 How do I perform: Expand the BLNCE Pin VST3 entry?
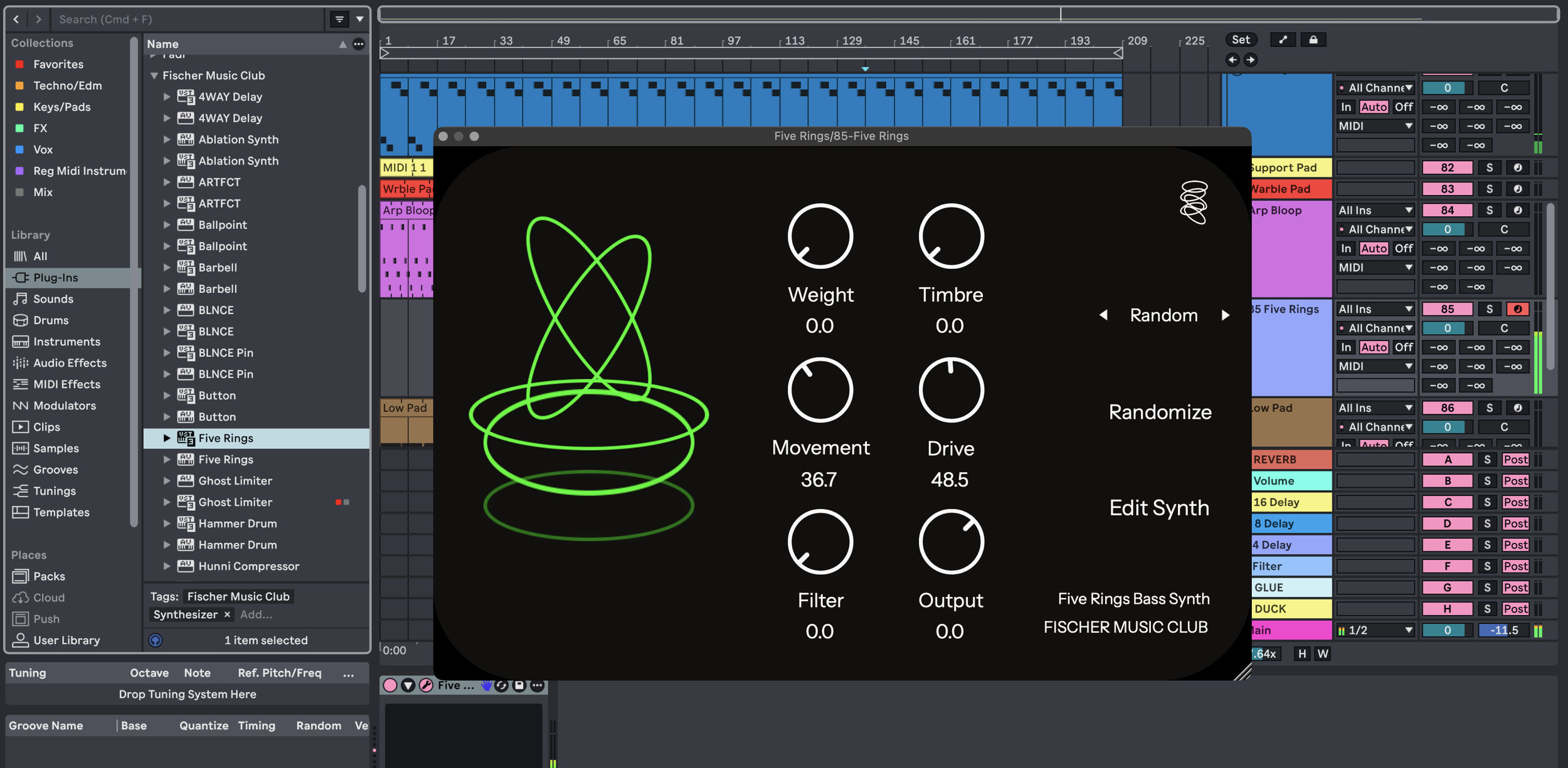tap(167, 353)
